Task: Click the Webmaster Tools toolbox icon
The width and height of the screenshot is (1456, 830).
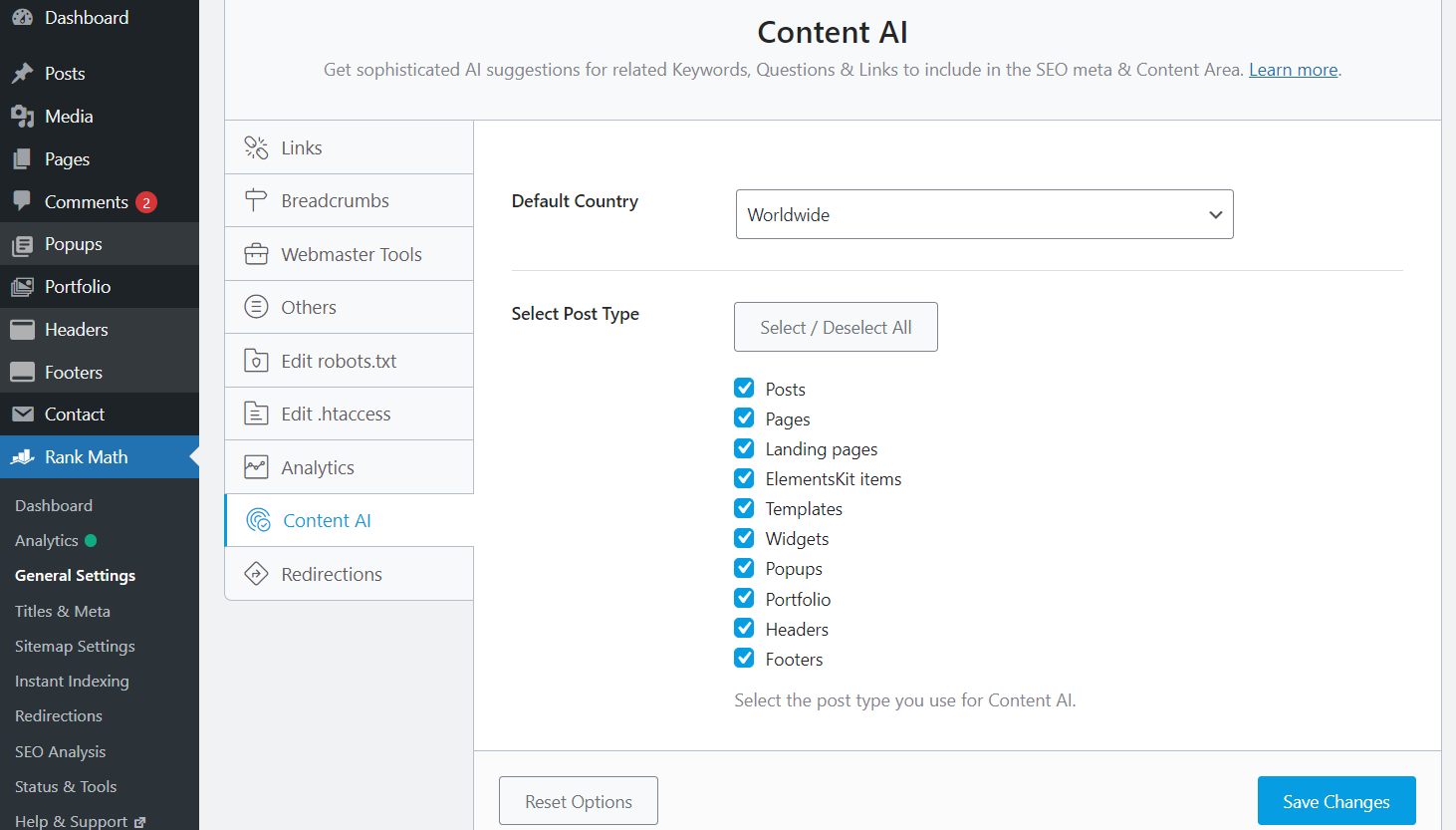Action: [256, 254]
